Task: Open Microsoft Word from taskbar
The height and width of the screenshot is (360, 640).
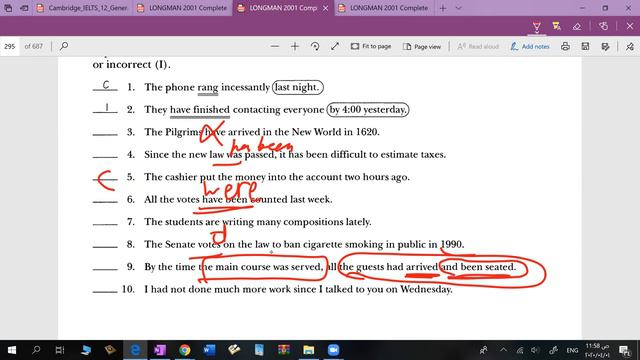Action: point(209,350)
